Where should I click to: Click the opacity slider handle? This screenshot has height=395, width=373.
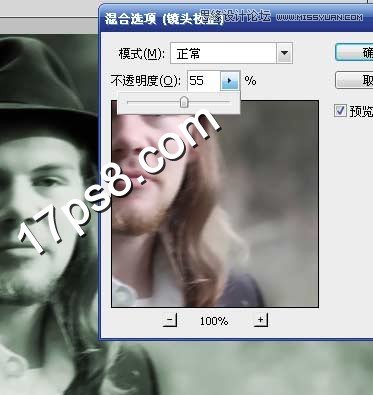point(184,102)
